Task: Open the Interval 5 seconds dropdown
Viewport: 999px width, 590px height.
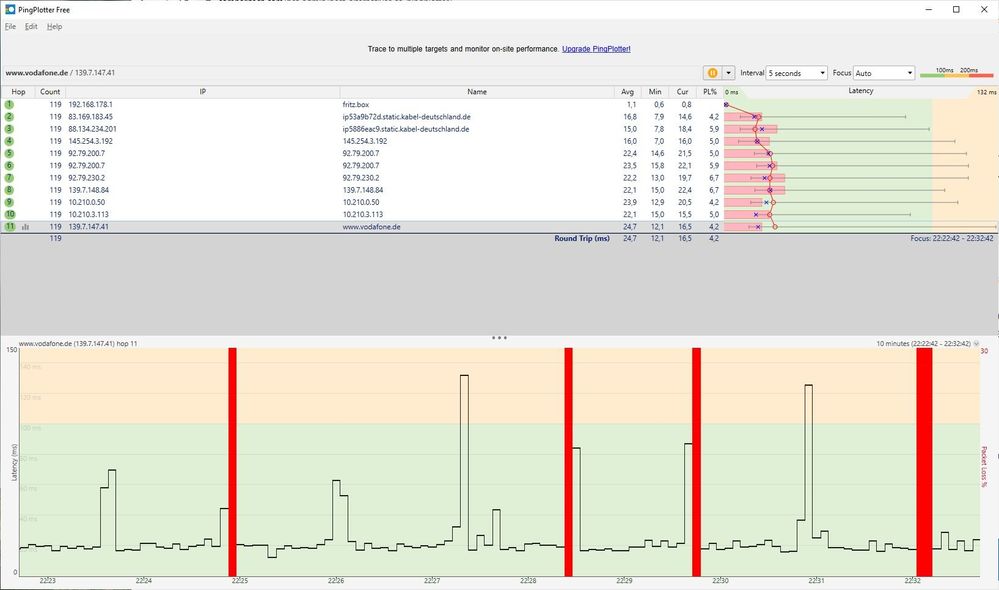Action: pyautogui.click(x=796, y=73)
